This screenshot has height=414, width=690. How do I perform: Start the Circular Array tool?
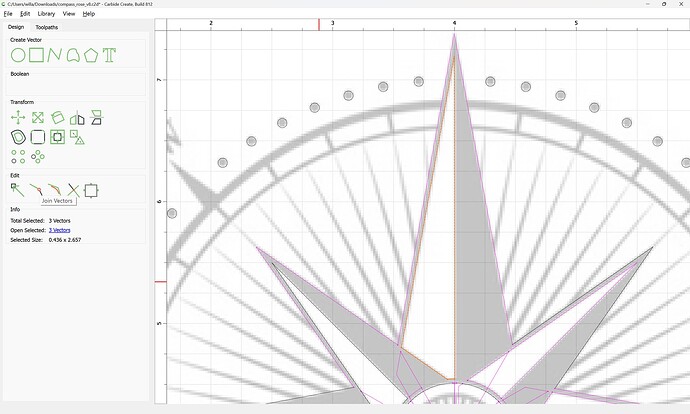(37, 157)
